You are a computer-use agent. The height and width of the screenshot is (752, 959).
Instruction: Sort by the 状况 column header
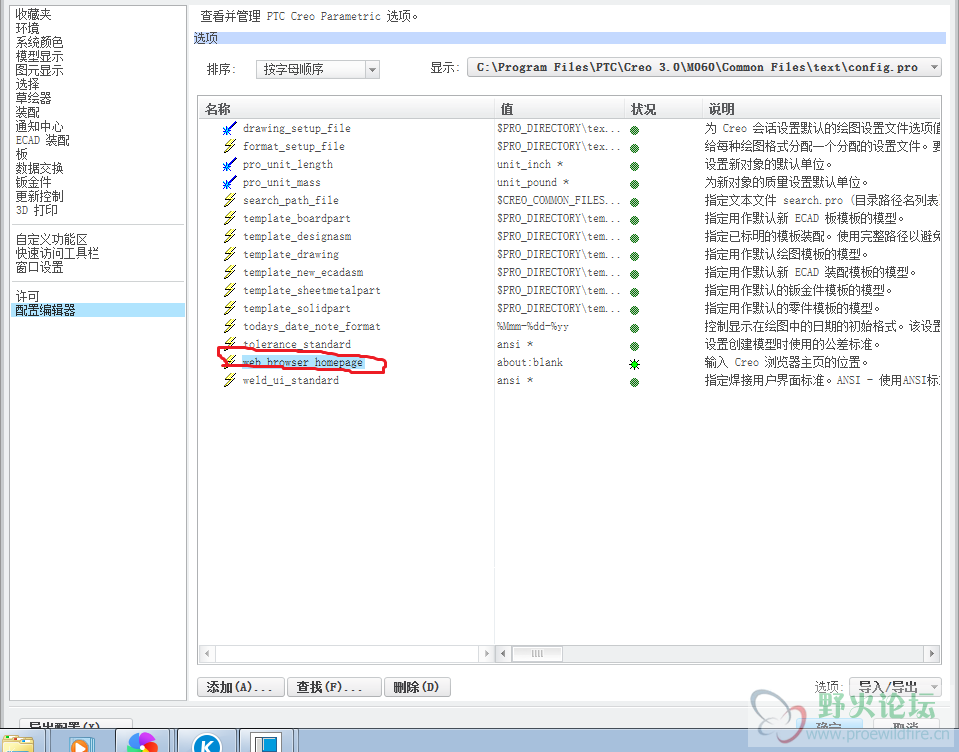662,109
